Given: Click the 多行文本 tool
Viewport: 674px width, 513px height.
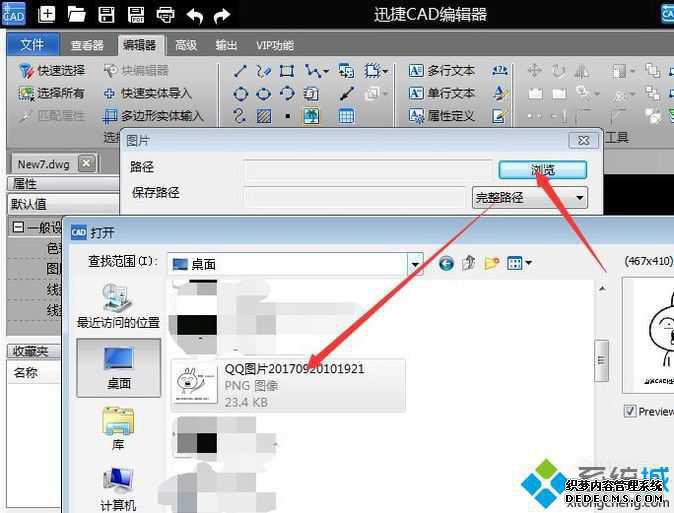Looking at the screenshot, I should (441, 71).
